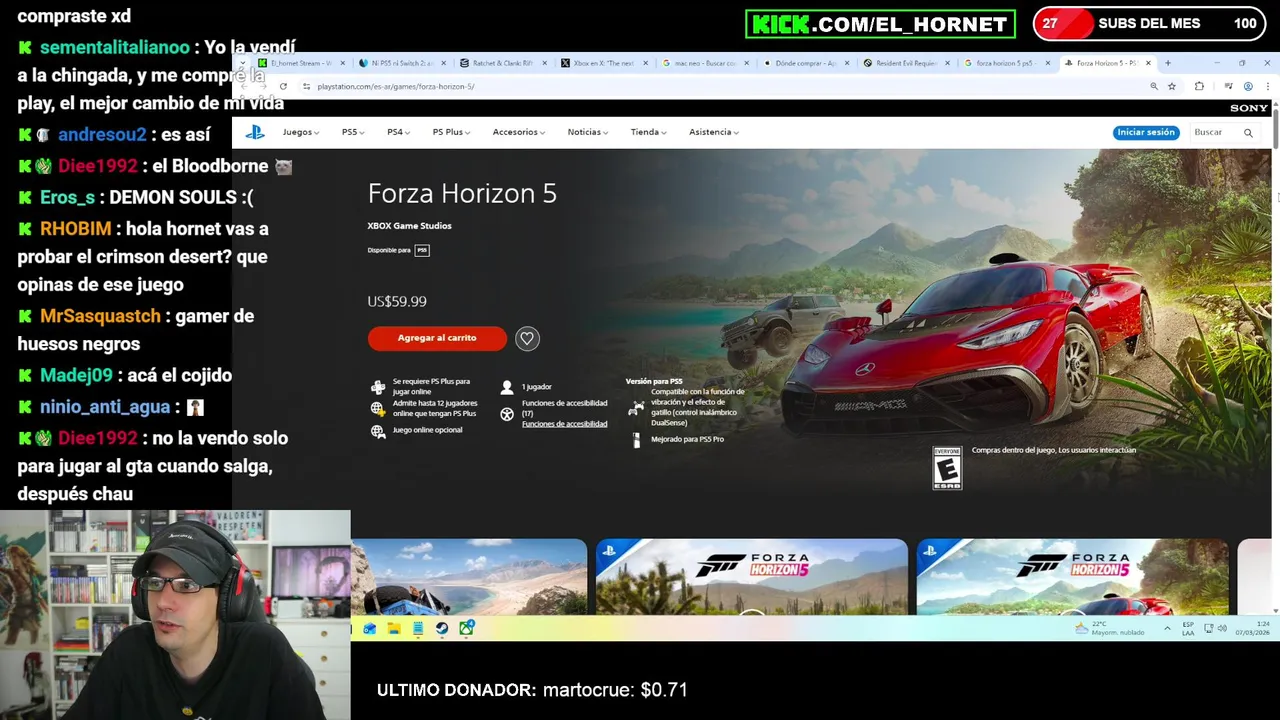Expand the PS5 dropdown in site navigation

point(353,132)
